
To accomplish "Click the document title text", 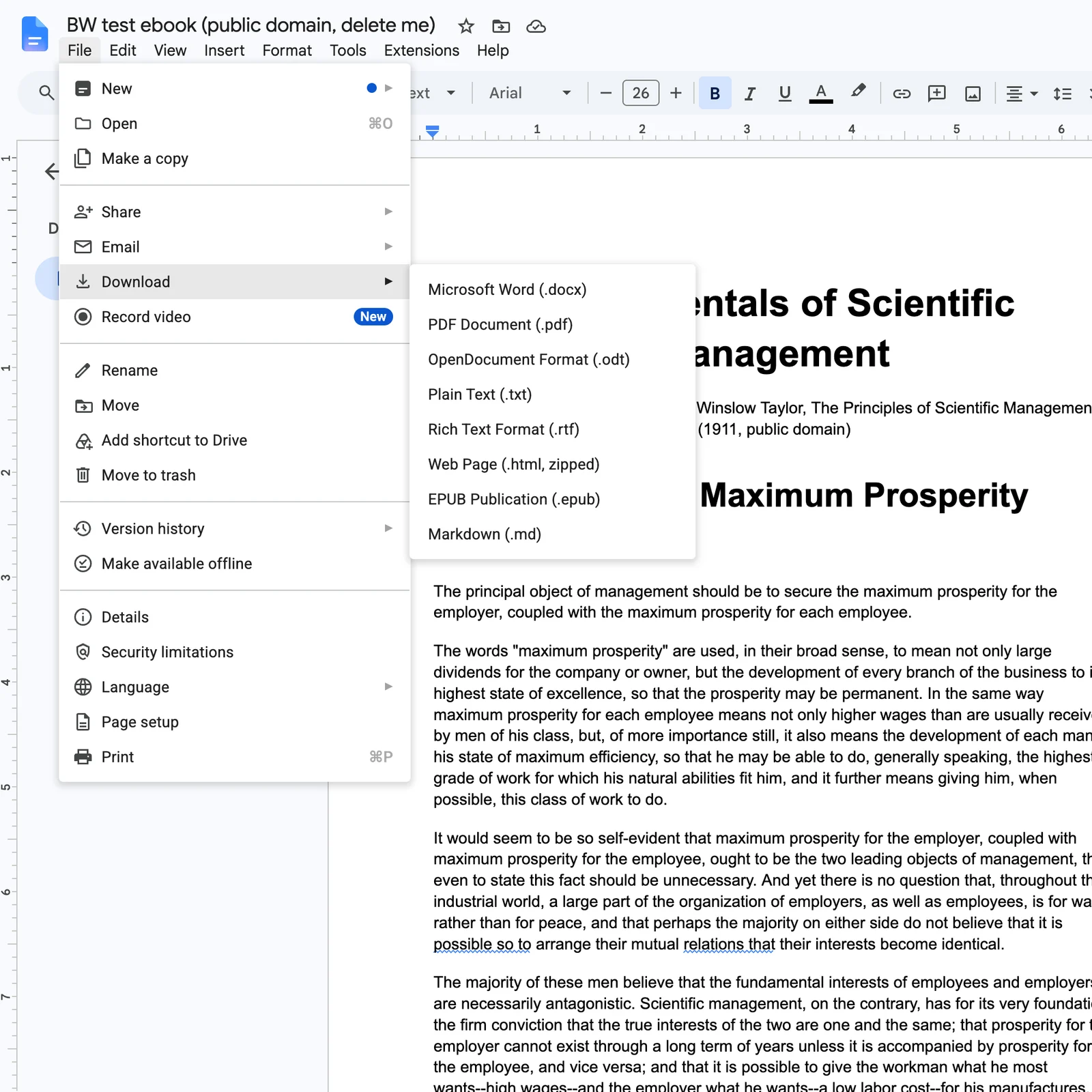I will 250,25.
